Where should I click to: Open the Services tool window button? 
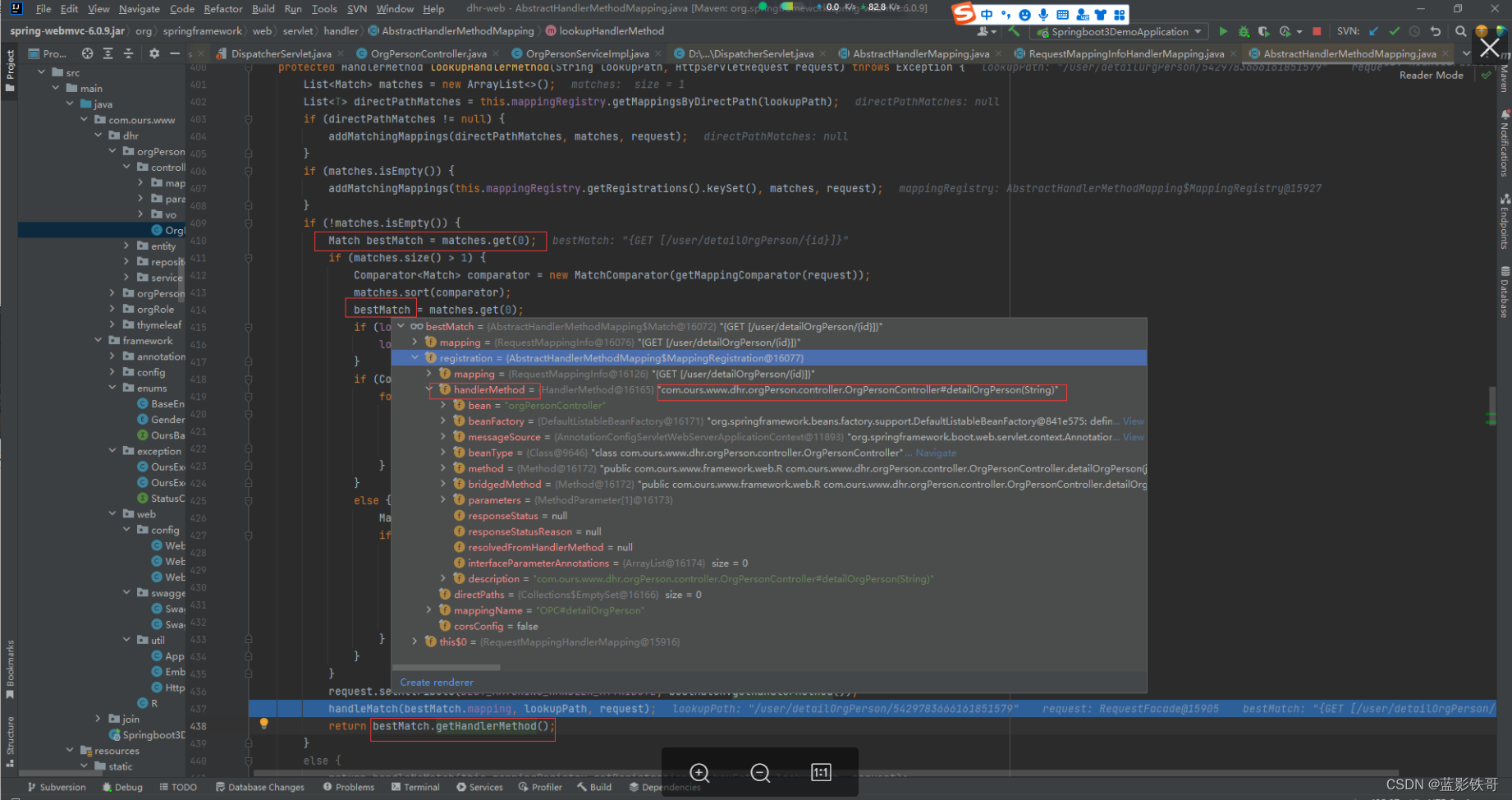pyautogui.click(x=480, y=787)
